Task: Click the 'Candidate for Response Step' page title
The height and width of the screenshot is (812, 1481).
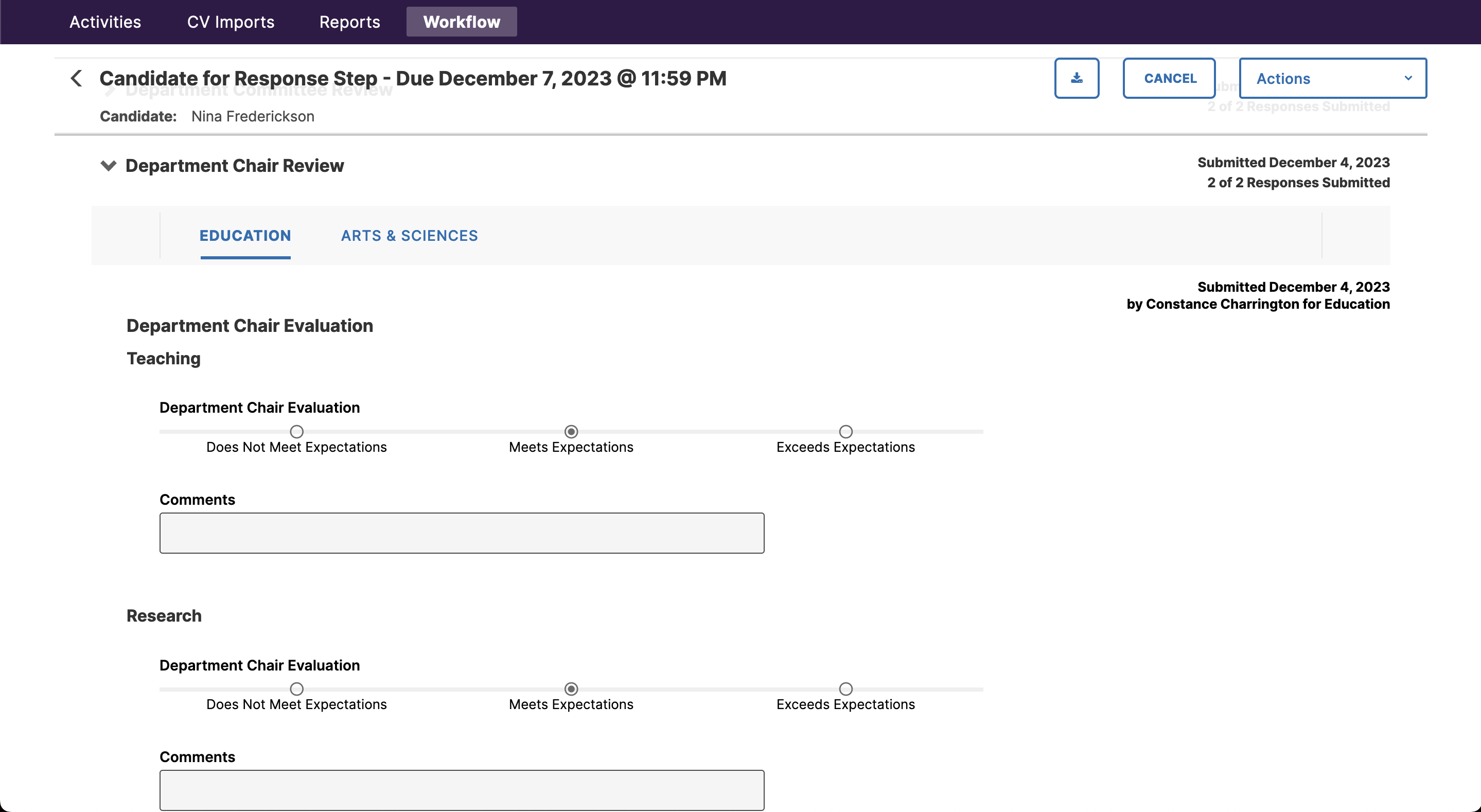Action: [413, 78]
